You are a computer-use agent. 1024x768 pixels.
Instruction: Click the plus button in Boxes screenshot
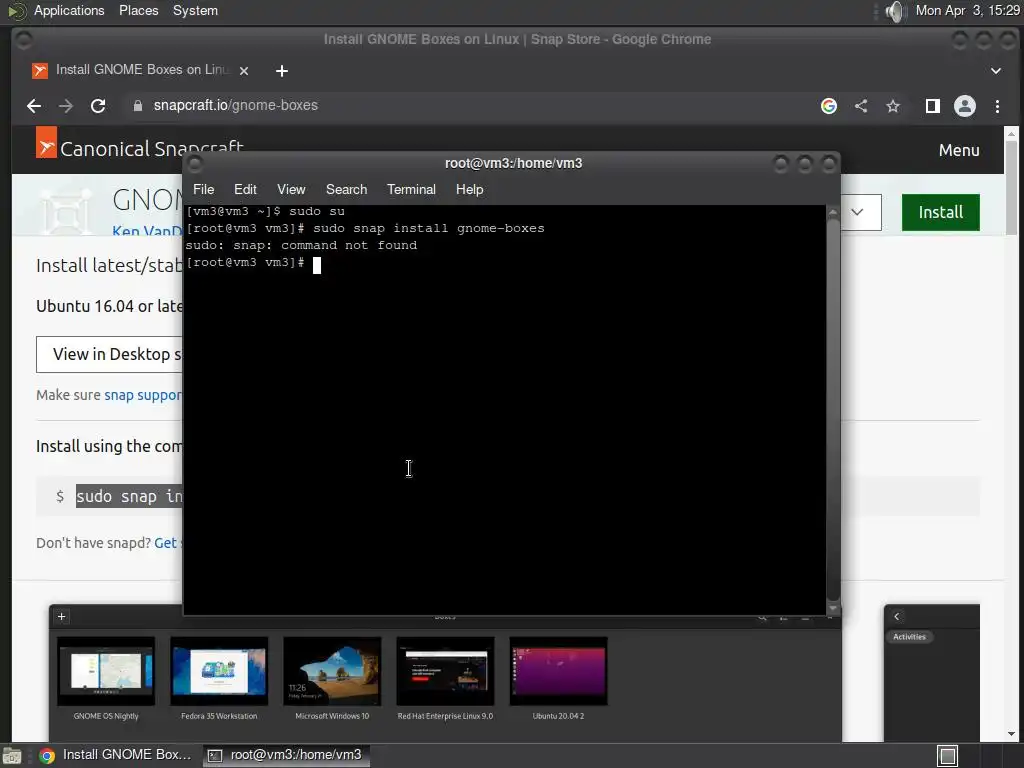(61, 616)
